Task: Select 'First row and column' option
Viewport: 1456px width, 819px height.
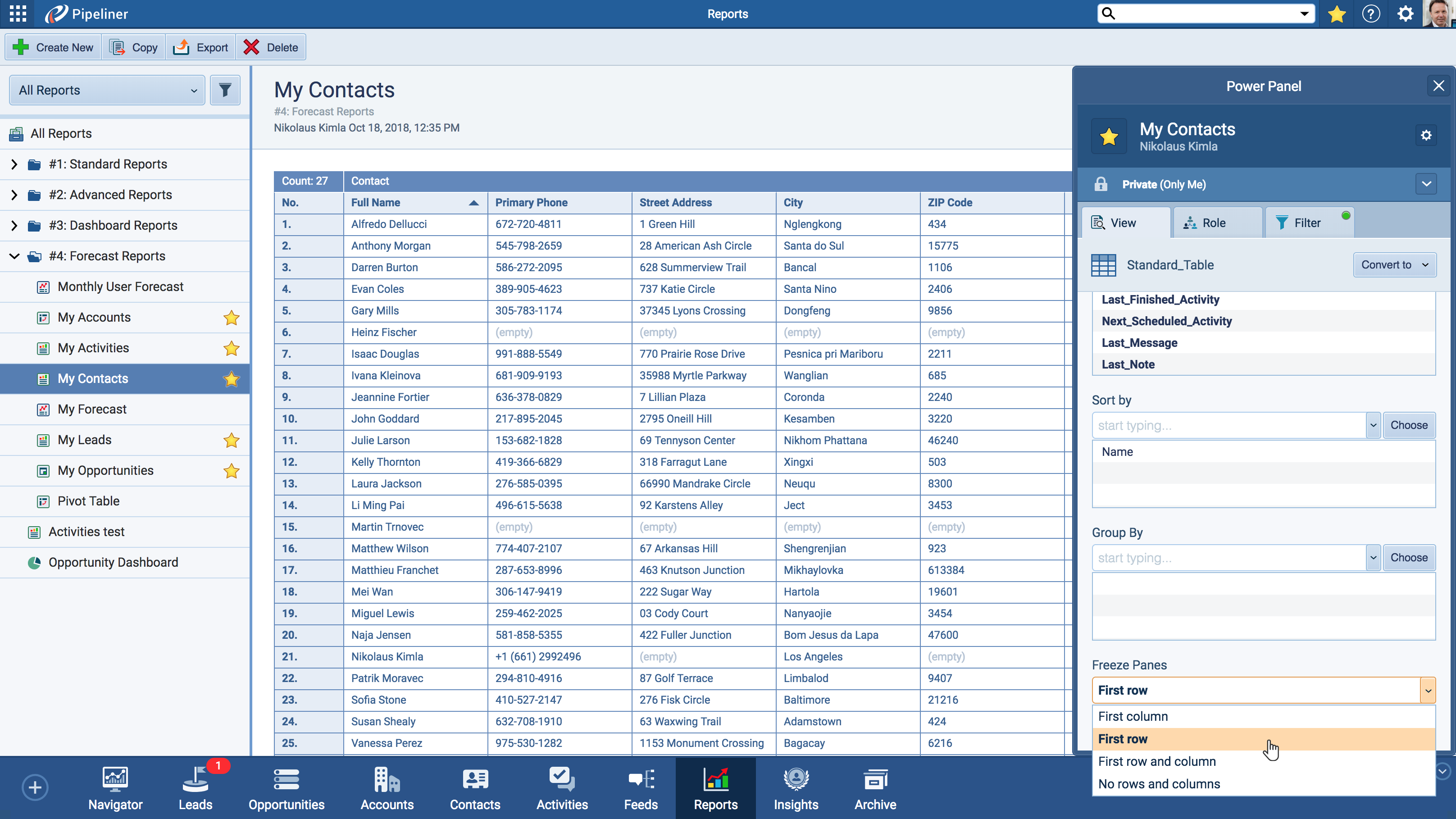Action: point(1156,761)
